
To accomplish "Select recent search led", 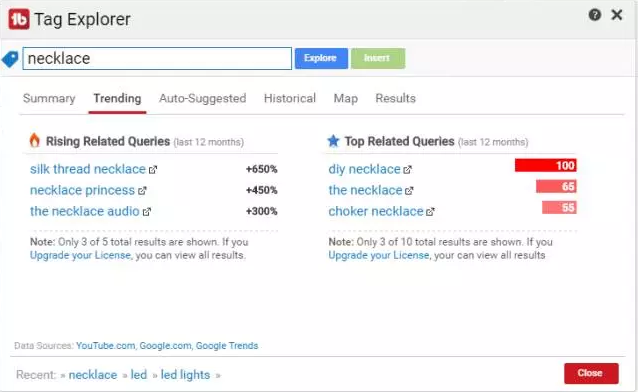I will (139, 375).
